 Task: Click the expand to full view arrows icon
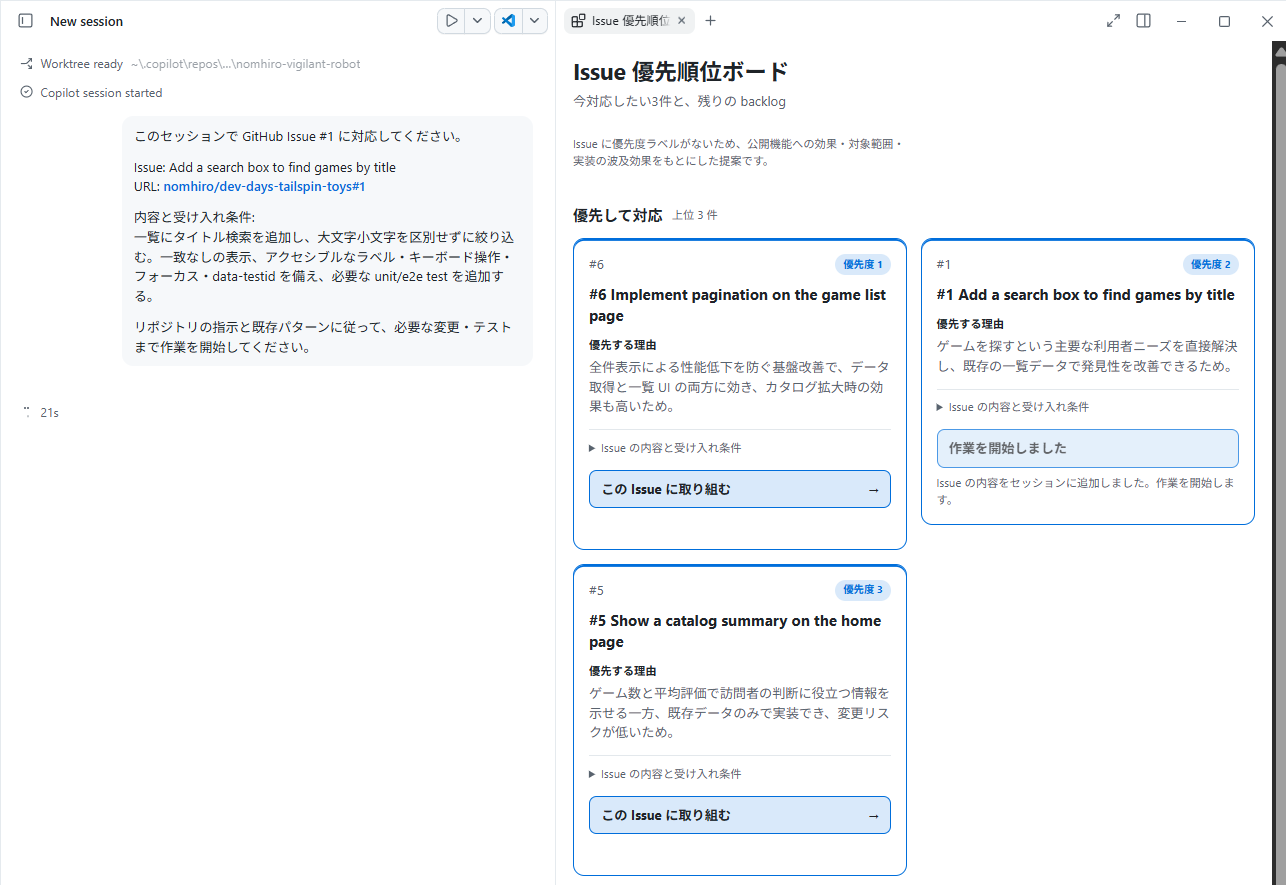[x=1113, y=21]
